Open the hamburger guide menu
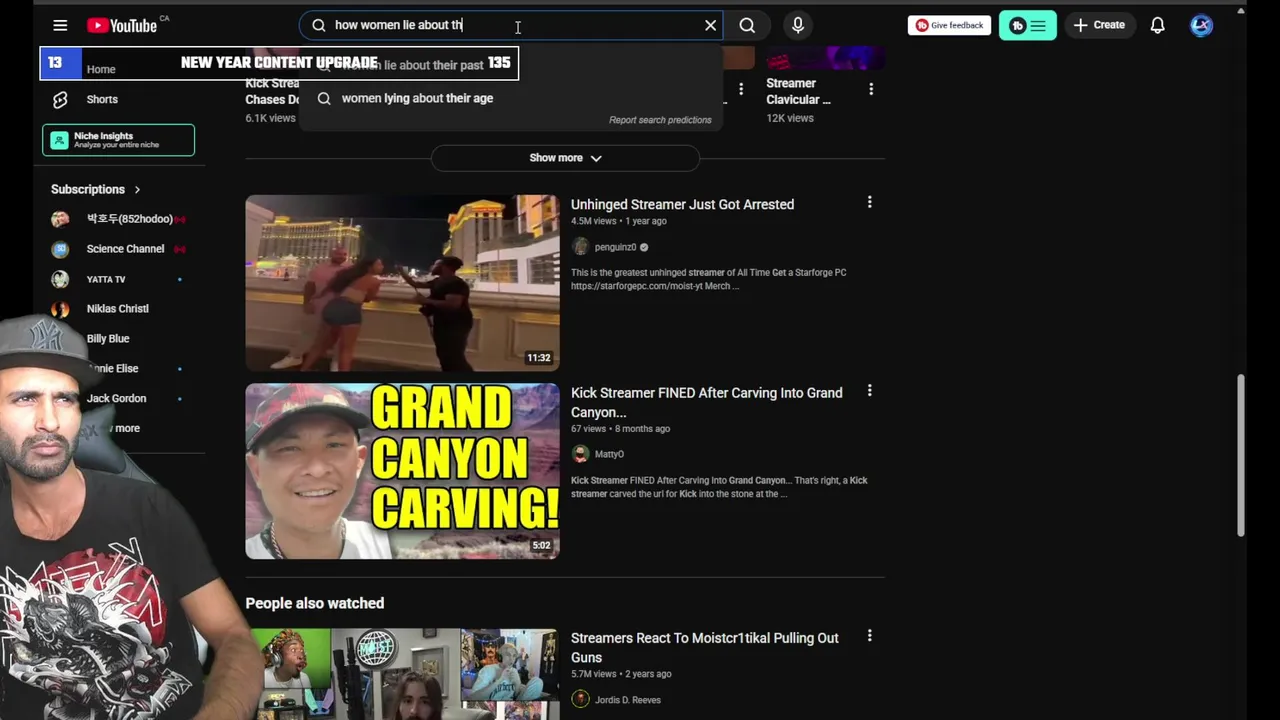This screenshot has height=720, width=1280. click(60, 25)
